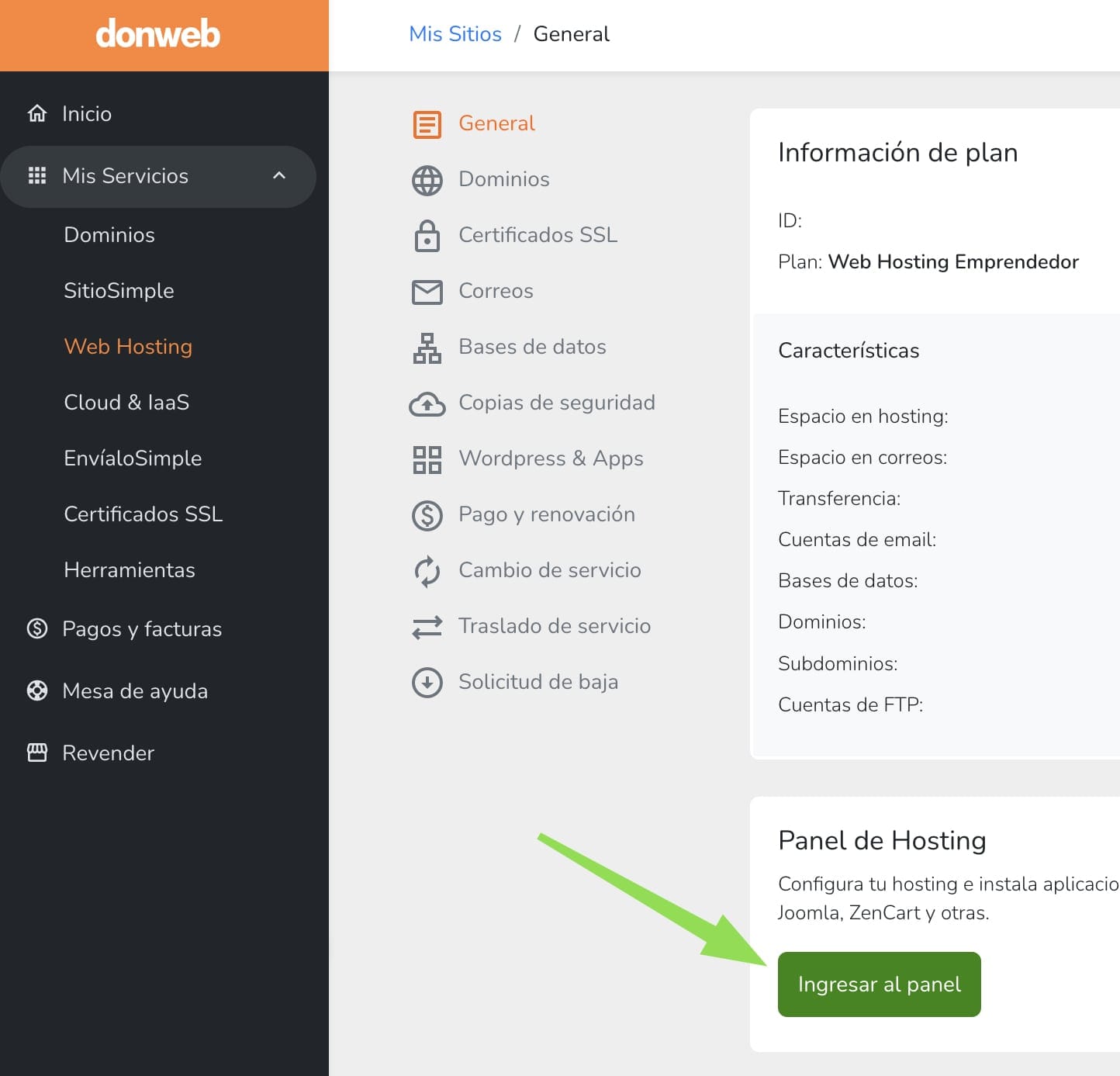The height and width of the screenshot is (1076, 1120).
Task: Click the Correos envelope icon
Action: (427, 292)
